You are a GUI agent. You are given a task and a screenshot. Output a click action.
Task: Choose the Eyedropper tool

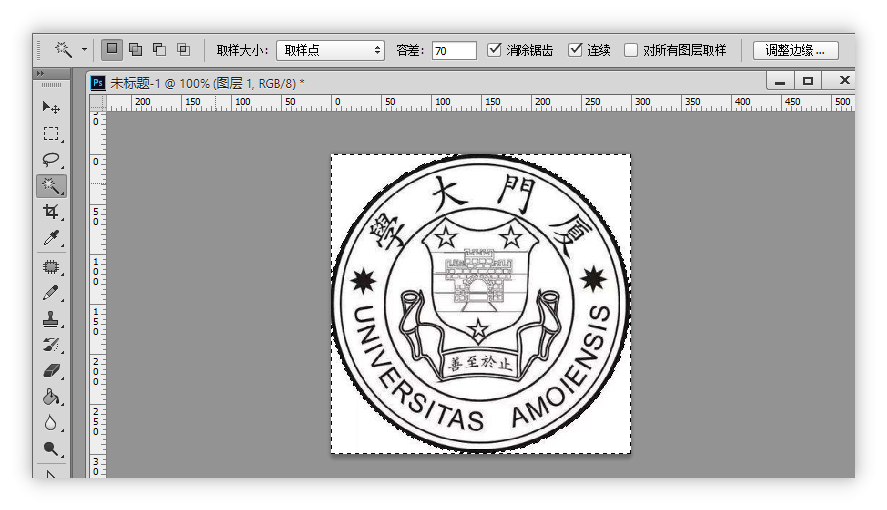point(51,237)
